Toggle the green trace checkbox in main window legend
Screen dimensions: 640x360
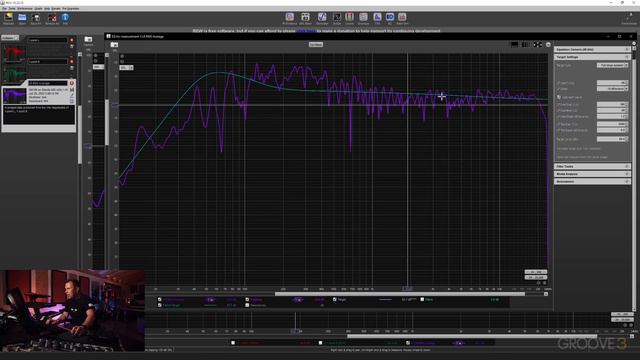[320, 343]
